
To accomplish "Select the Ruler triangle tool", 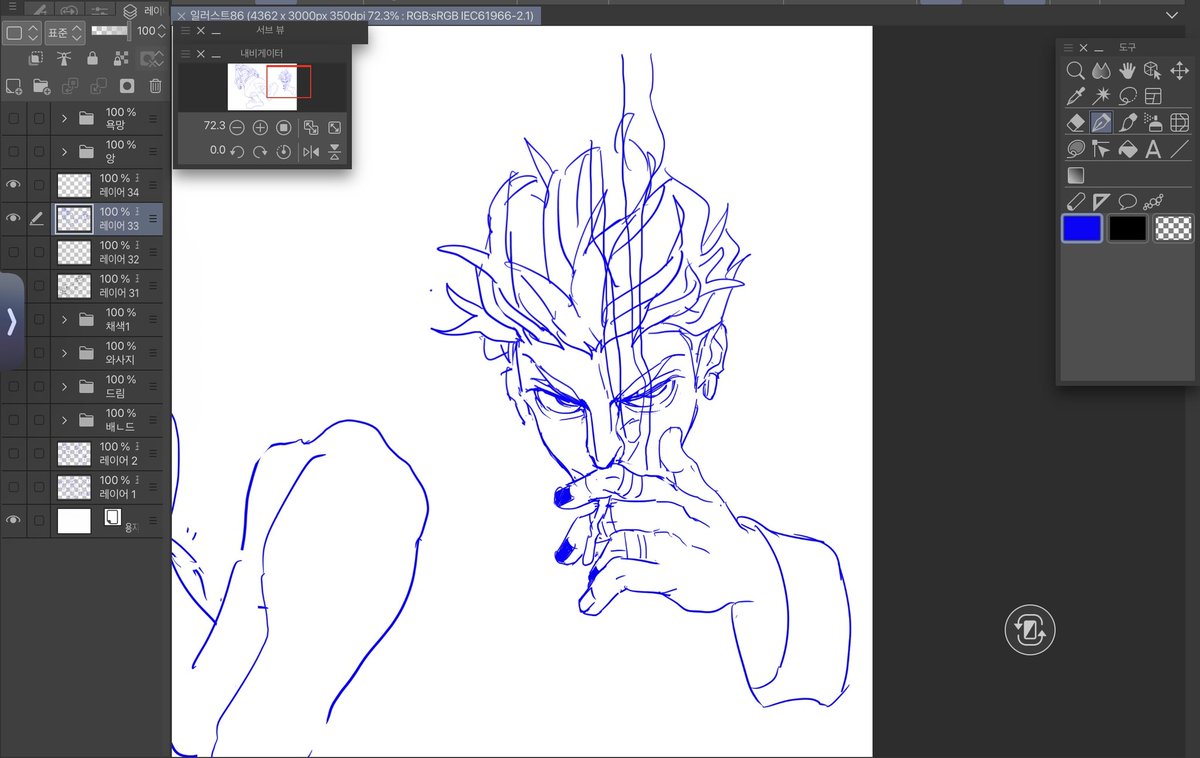I will [x=1101, y=201].
